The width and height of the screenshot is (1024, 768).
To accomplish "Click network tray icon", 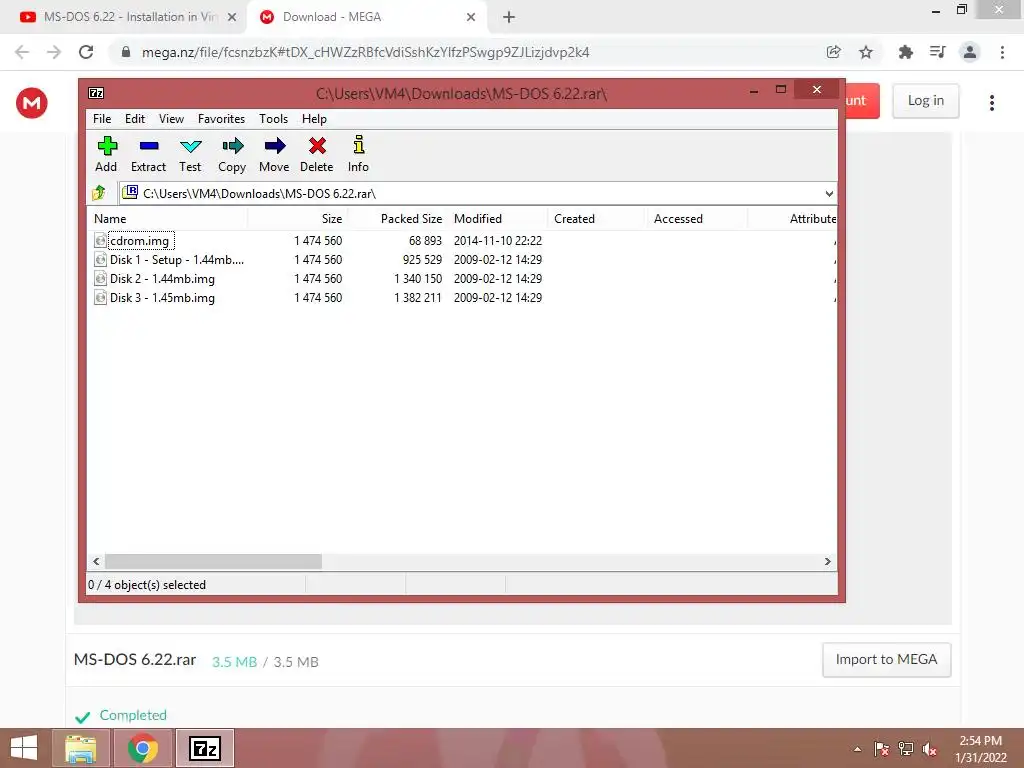I will tap(906, 749).
